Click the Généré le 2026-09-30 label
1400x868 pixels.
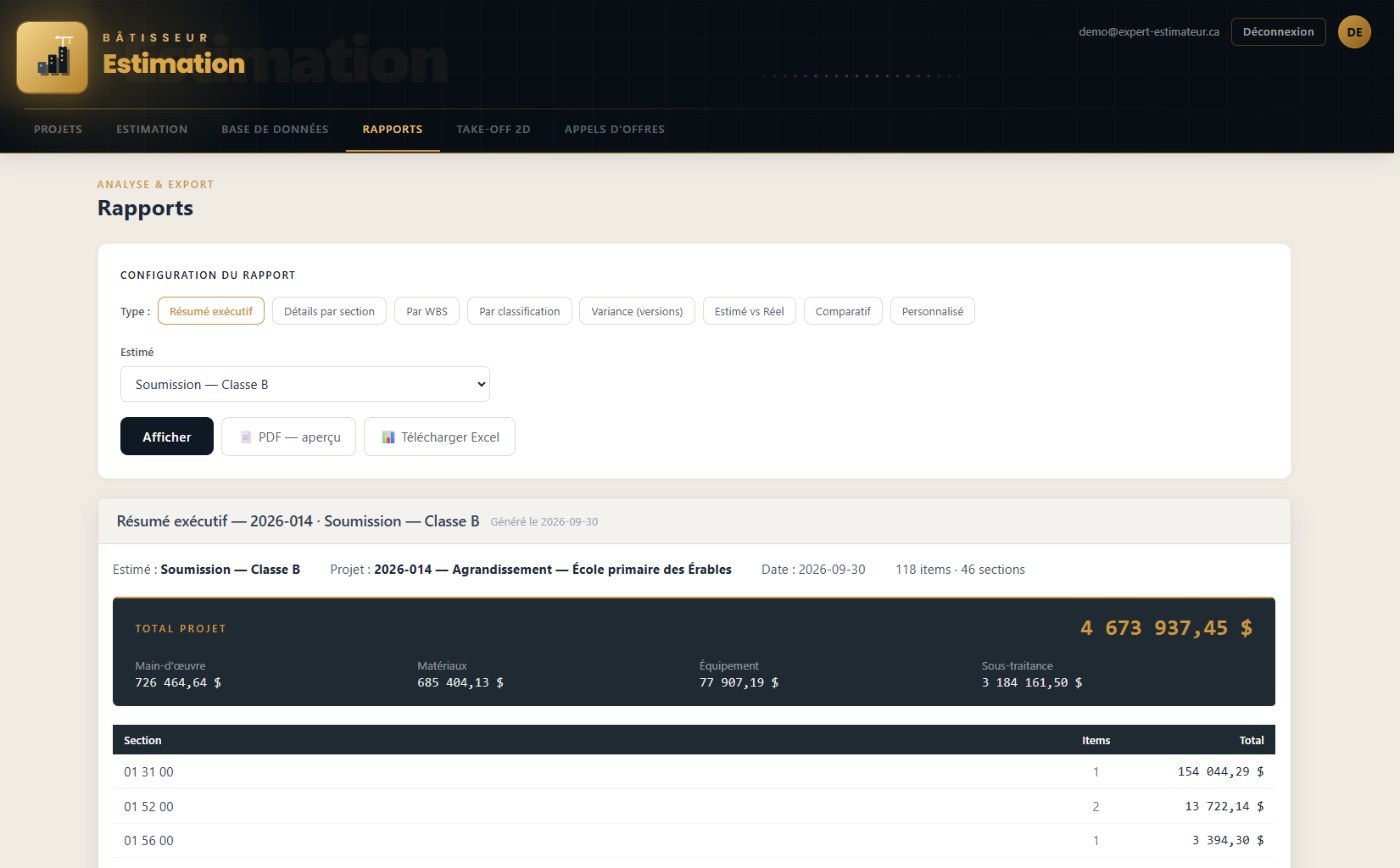544,522
